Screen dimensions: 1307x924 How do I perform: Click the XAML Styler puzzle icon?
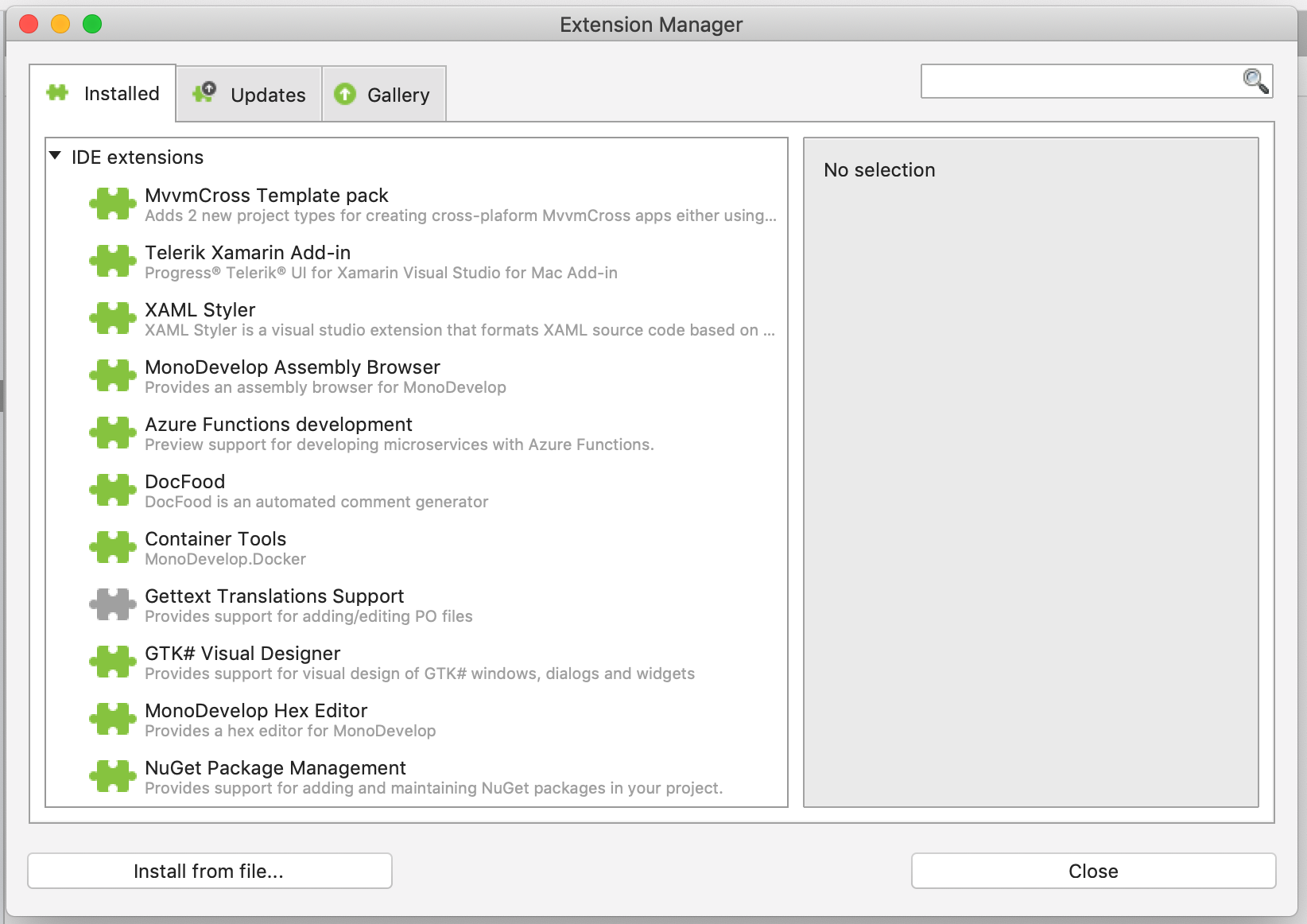point(112,318)
